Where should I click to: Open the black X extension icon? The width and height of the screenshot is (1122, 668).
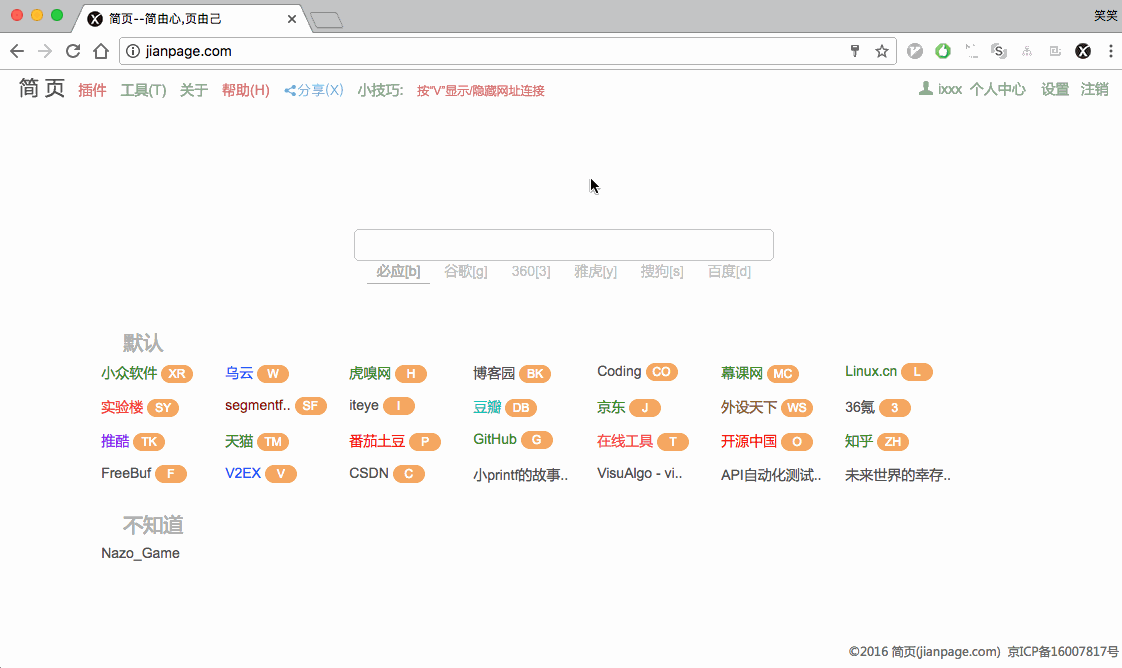[1083, 51]
